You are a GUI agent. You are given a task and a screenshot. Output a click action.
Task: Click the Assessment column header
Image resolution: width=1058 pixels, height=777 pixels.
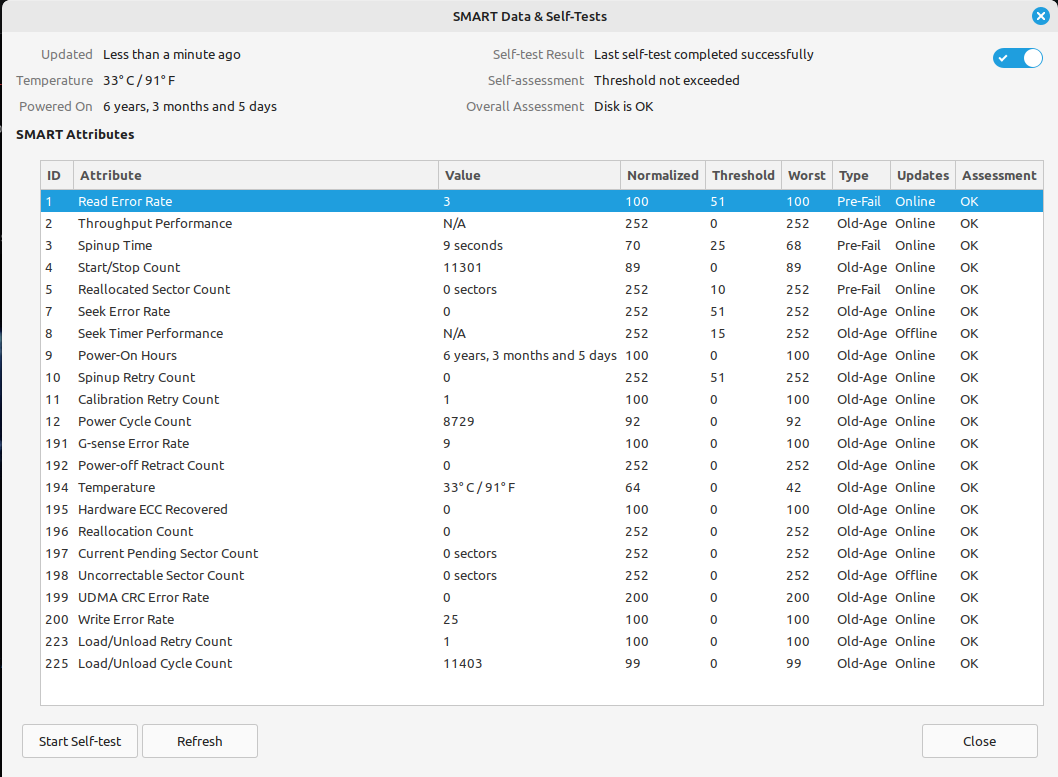998,175
